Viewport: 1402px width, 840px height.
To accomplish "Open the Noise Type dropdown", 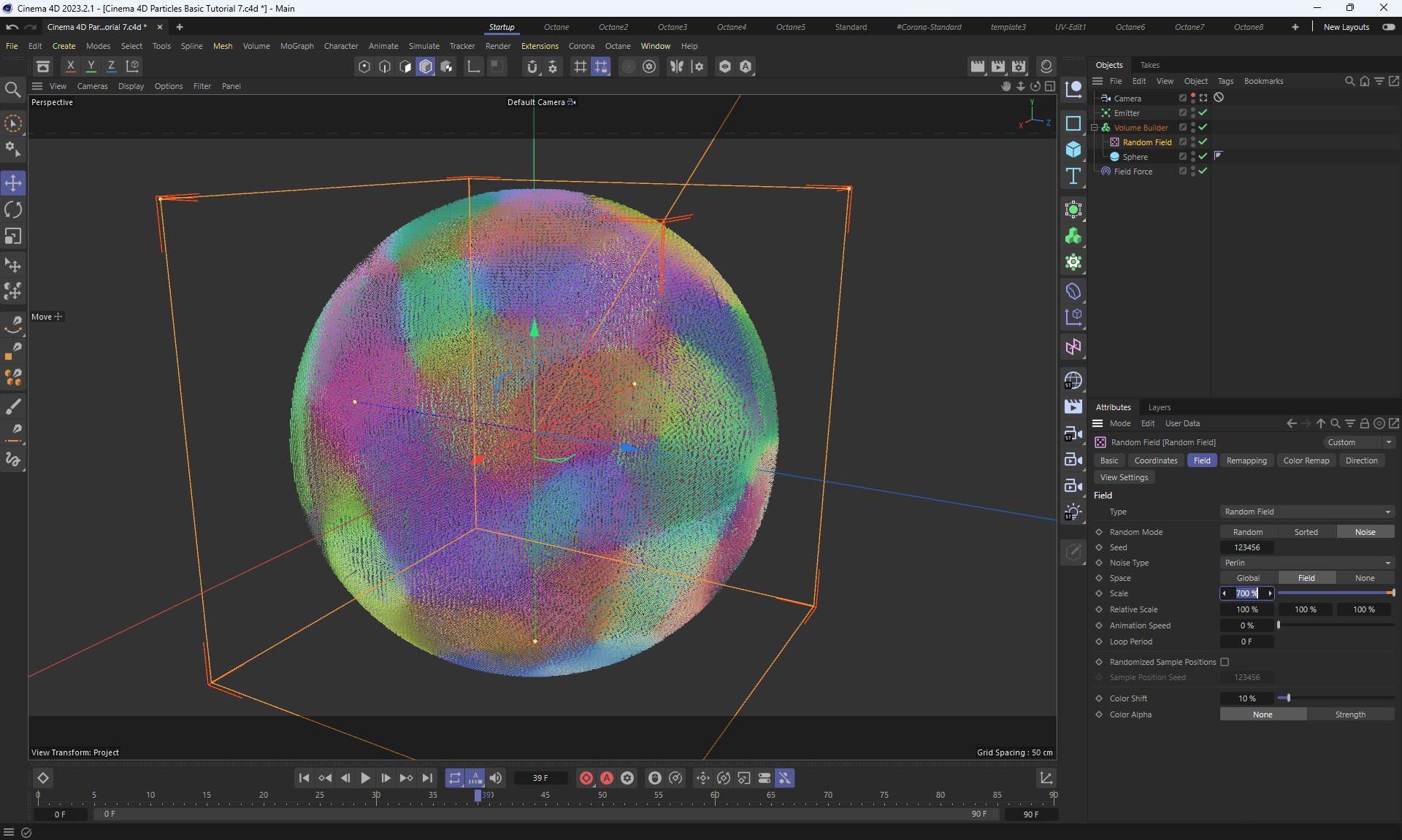I will 1306,563.
